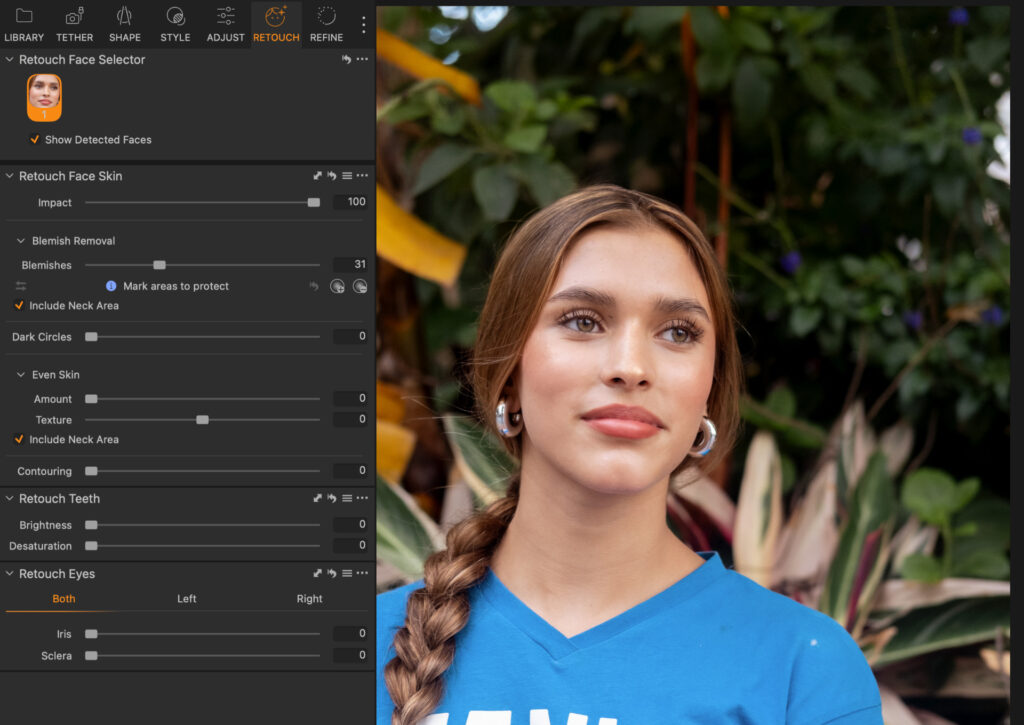Screen dimensions: 1024x725
Task: Collapse the Retouch Face Selector section
Action: tap(9, 60)
